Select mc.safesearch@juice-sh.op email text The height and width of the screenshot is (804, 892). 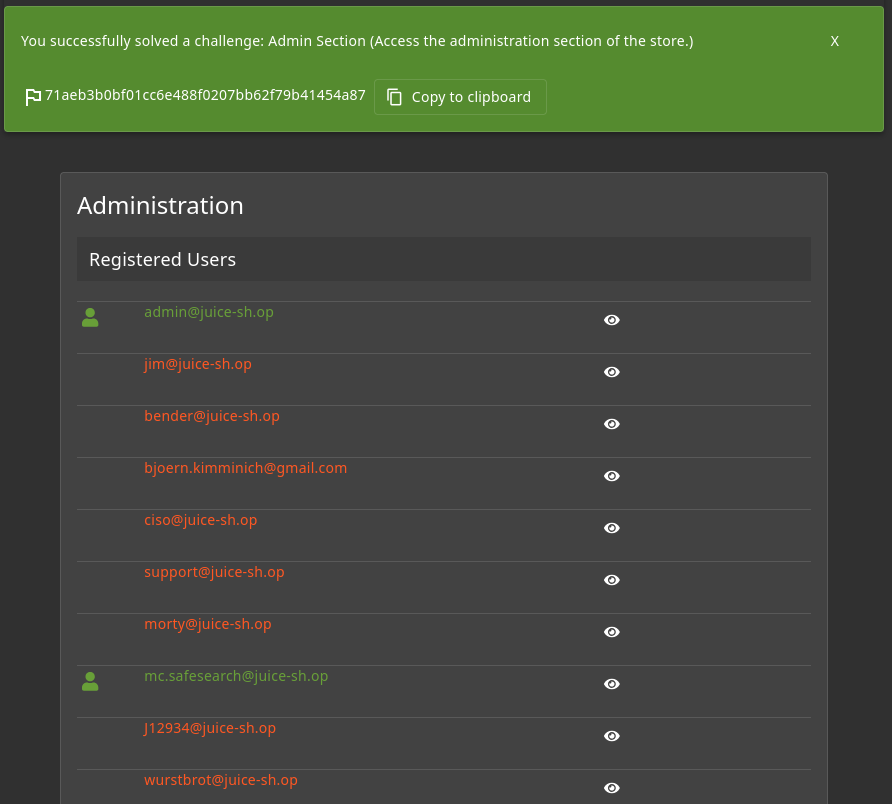236,677
